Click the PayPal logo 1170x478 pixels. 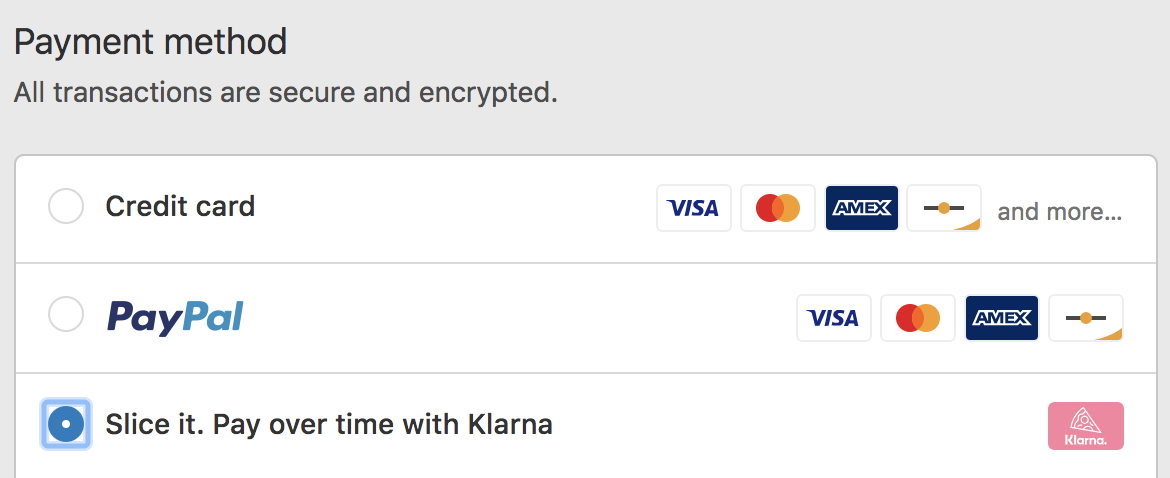click(175, 318)
